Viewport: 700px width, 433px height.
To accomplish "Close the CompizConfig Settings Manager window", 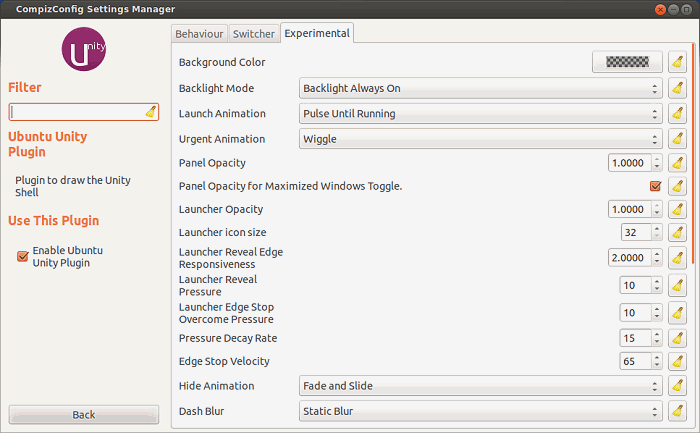I will tap(660, 9).
